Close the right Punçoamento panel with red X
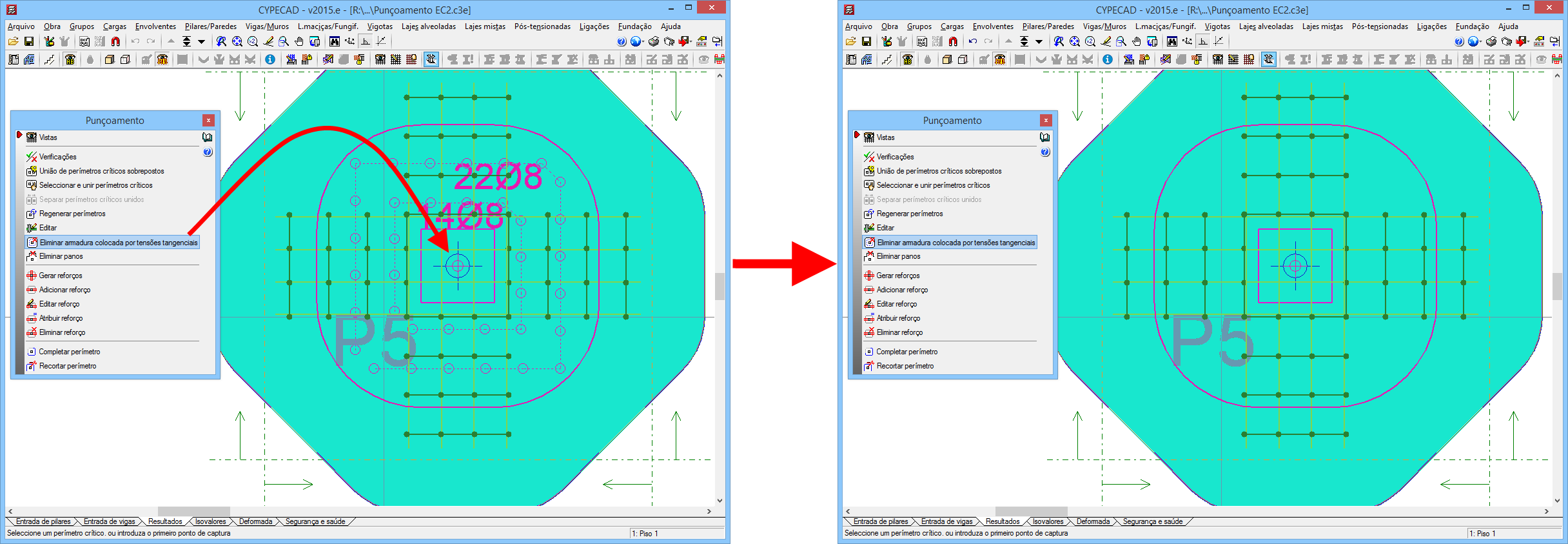This screenshot has width=1568, height=544. point(1046,120)
